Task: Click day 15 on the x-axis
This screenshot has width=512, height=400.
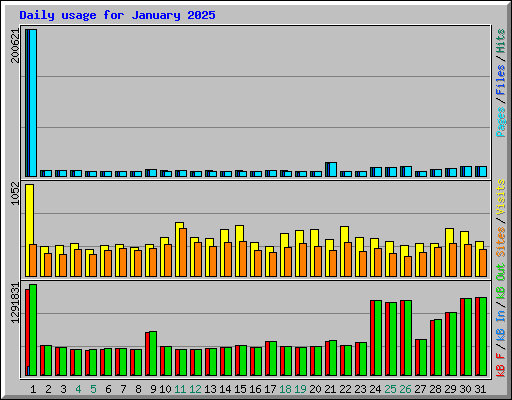Action: coord(240,389)
